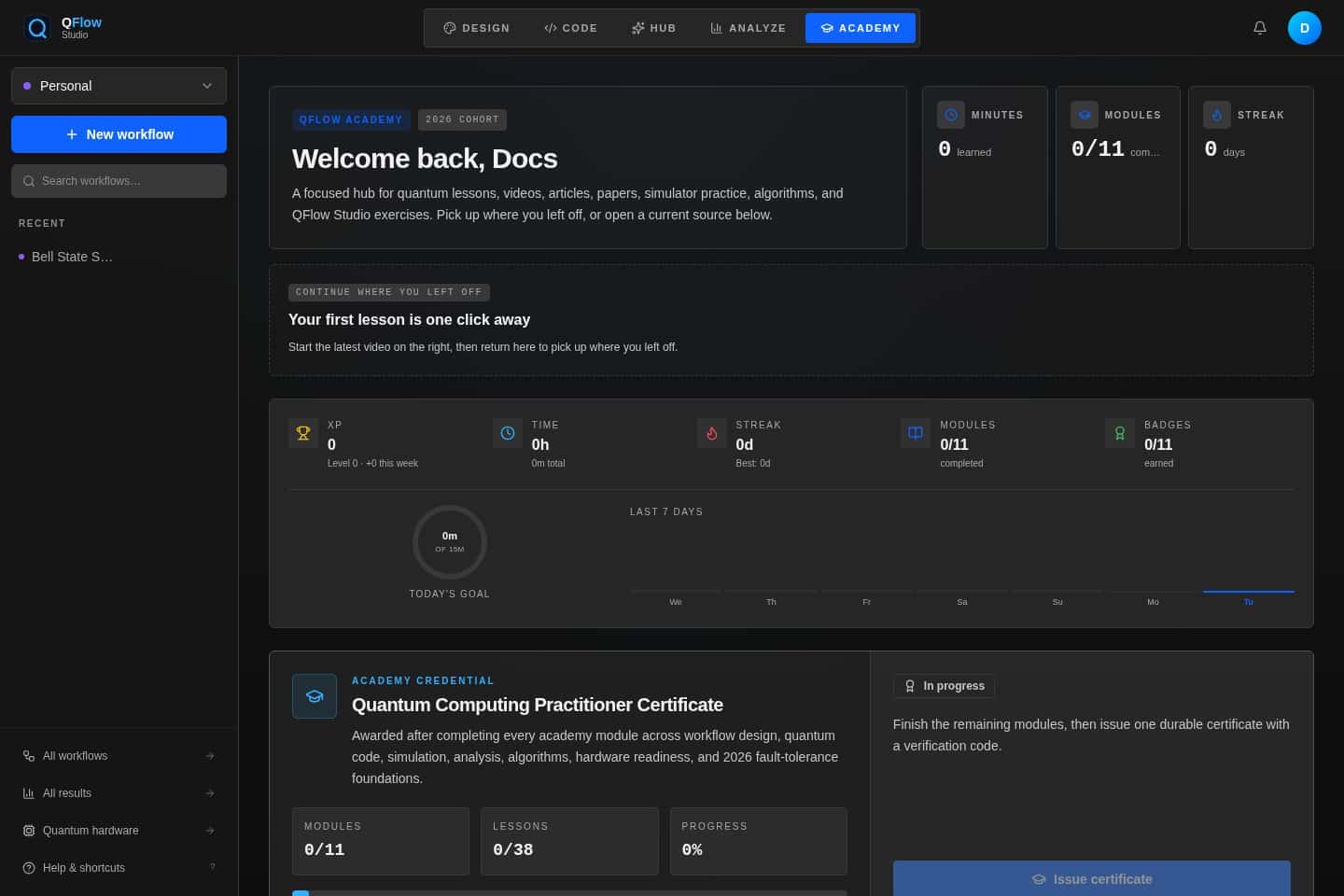Click the 2026 COHORT badge

tap(462, 119)
